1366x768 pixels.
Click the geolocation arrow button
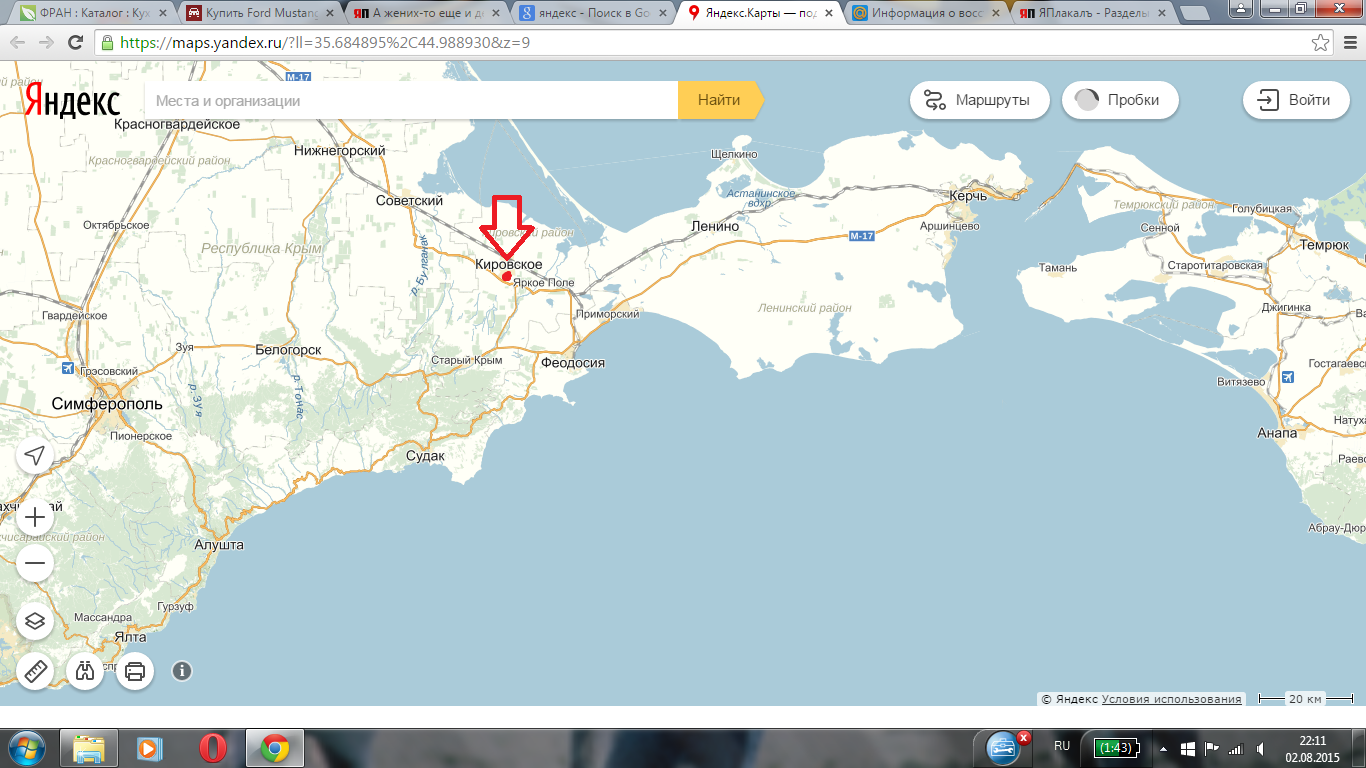tap(35, 456)
